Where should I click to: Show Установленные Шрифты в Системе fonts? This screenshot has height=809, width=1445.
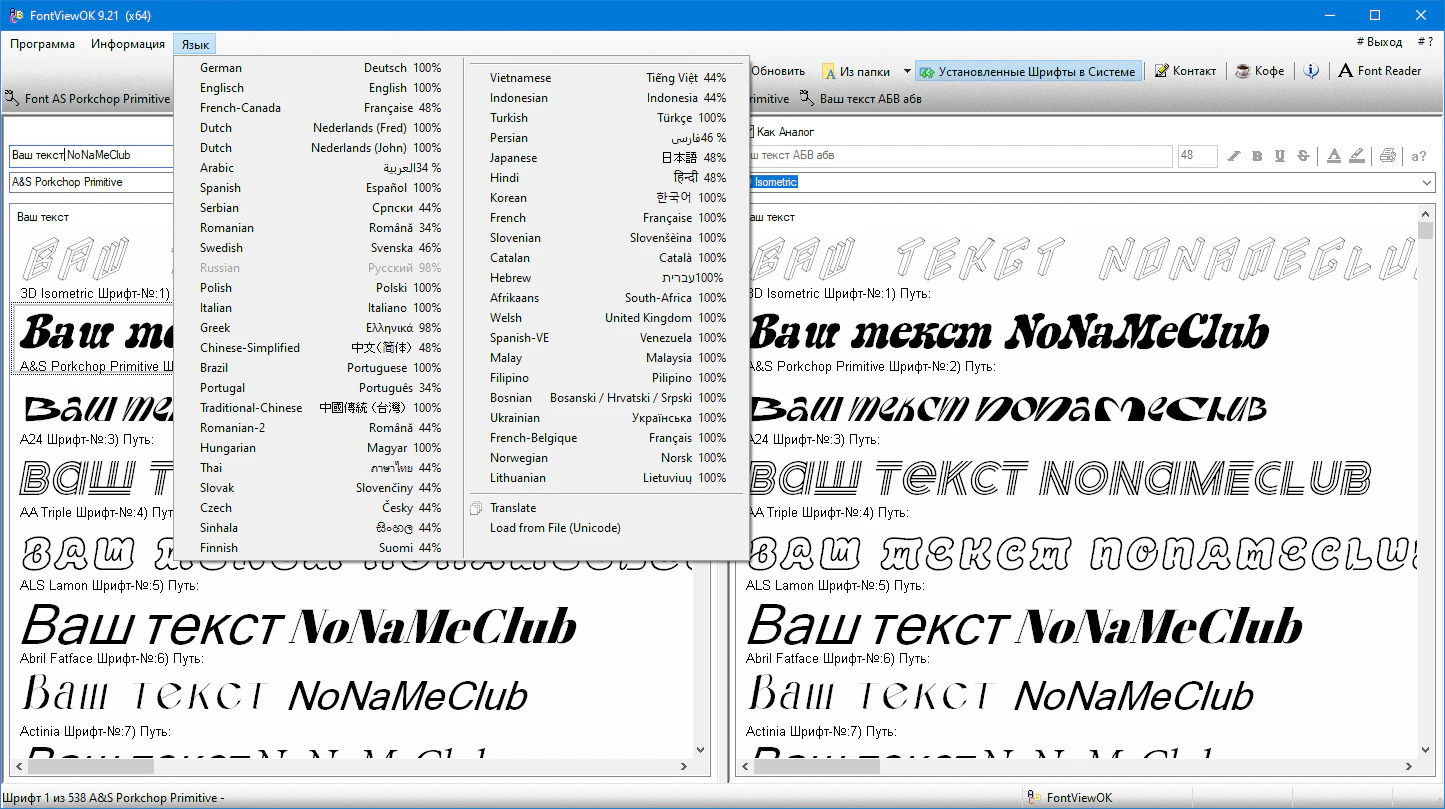coord(1027,71)
